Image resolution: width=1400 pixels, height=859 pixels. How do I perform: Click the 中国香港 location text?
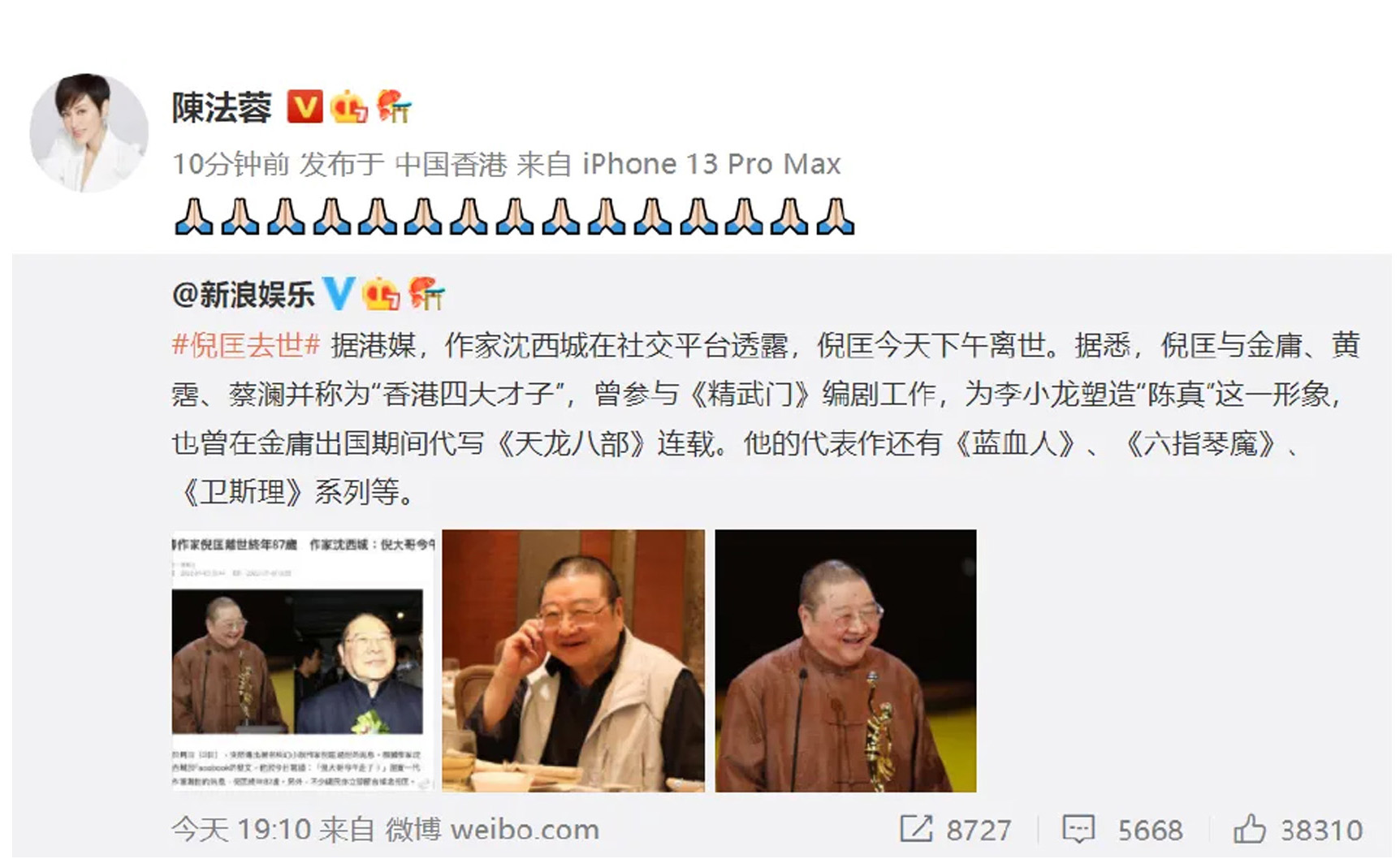pos(451,164)
